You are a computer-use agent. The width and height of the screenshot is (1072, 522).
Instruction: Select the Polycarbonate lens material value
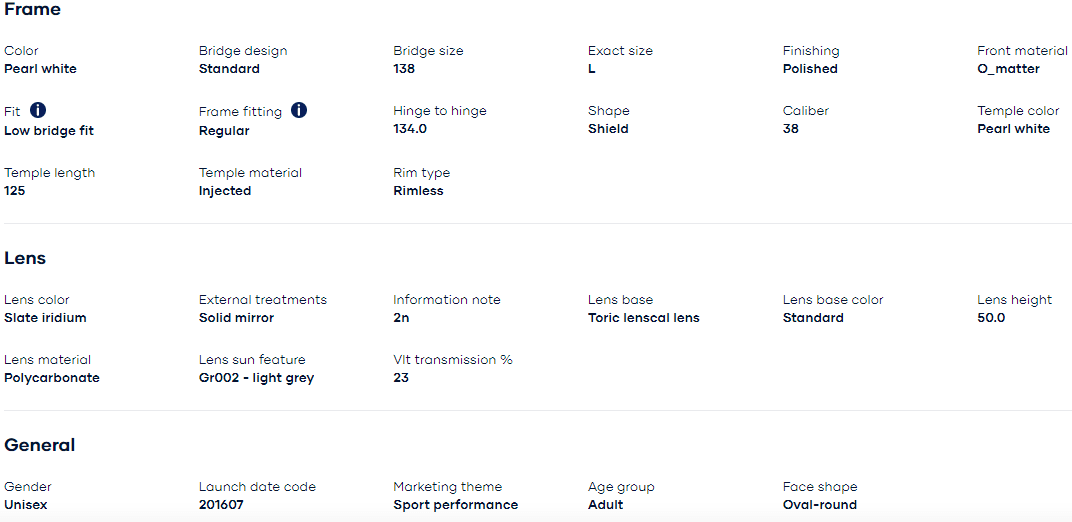click(52, 378)
